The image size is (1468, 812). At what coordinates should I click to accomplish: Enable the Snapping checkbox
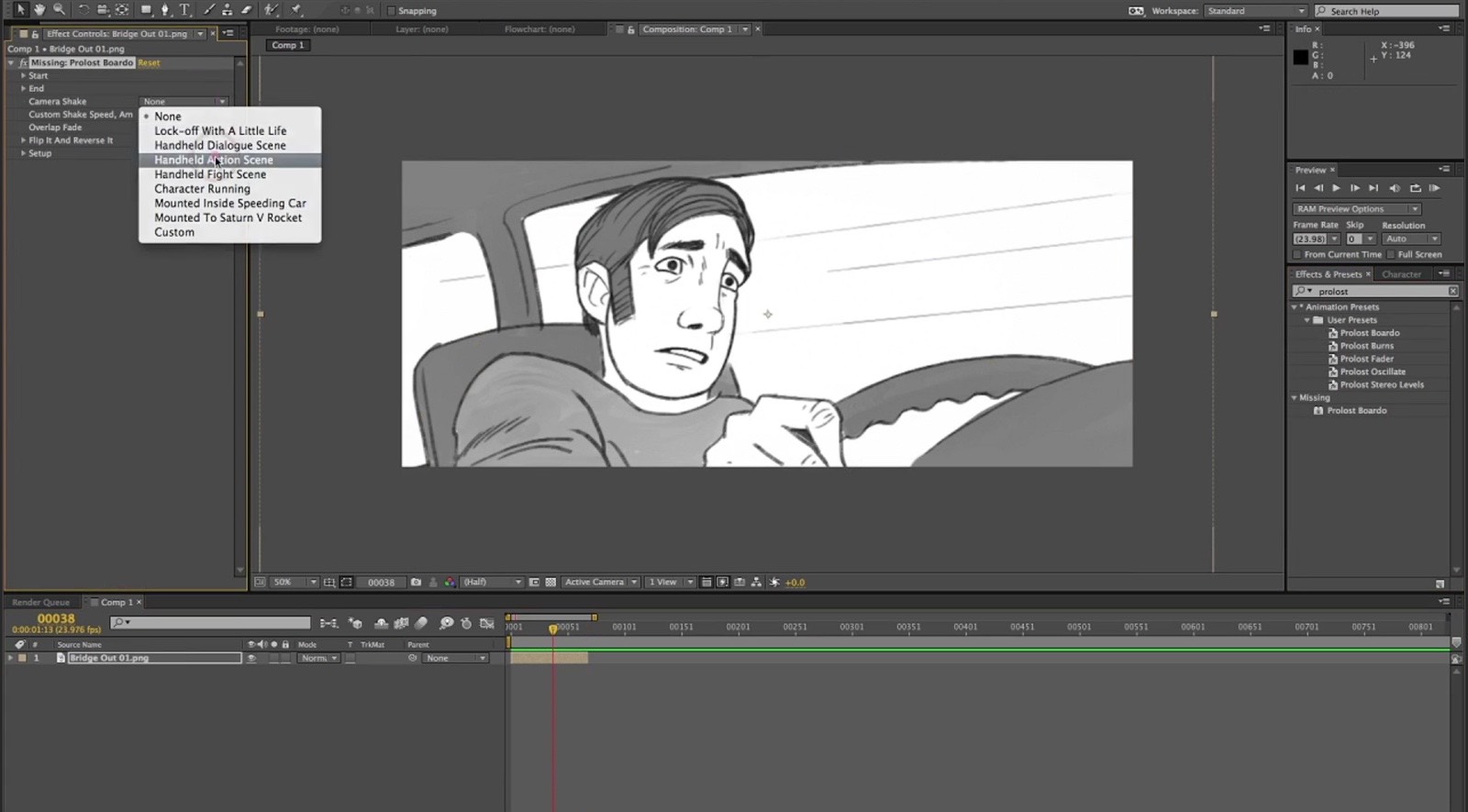[392, 11]
